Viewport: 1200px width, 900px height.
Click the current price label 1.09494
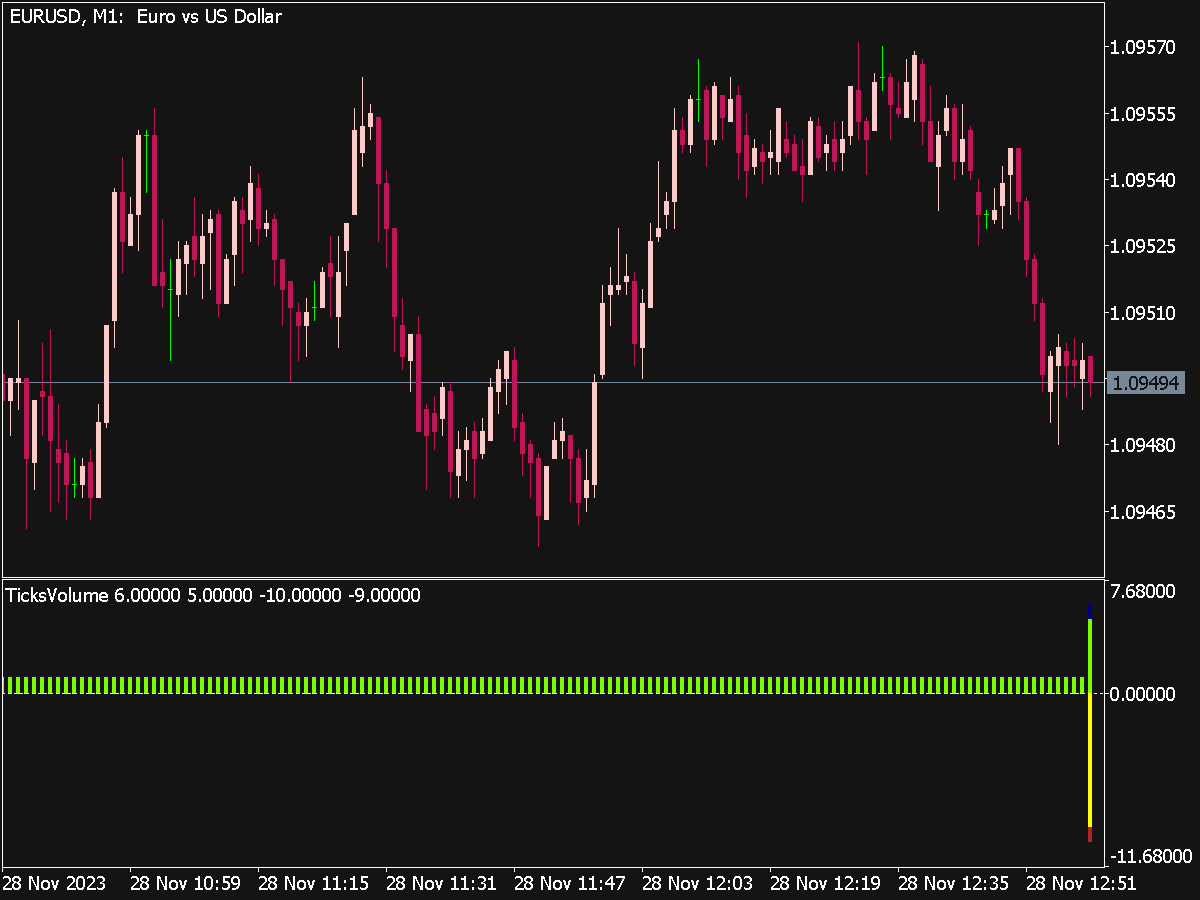[x=1146, y=383]
